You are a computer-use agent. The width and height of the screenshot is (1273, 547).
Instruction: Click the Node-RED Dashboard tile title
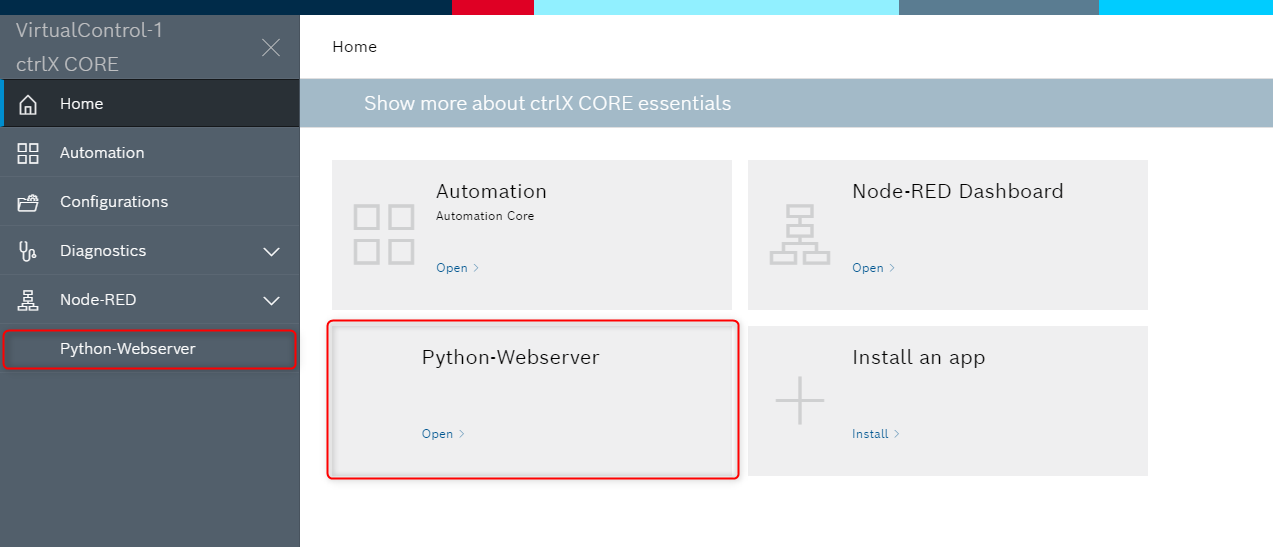957,191
